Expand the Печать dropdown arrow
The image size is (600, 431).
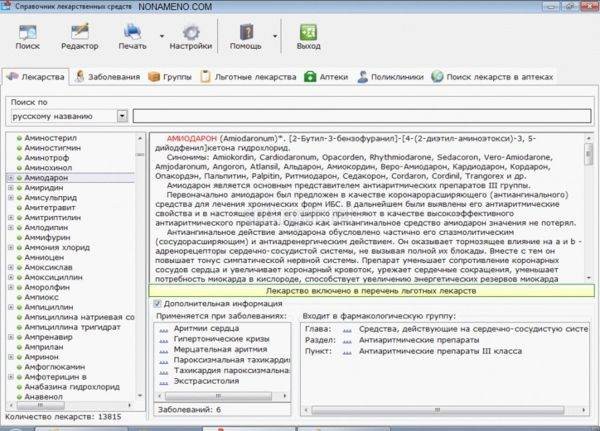point(159,34)
